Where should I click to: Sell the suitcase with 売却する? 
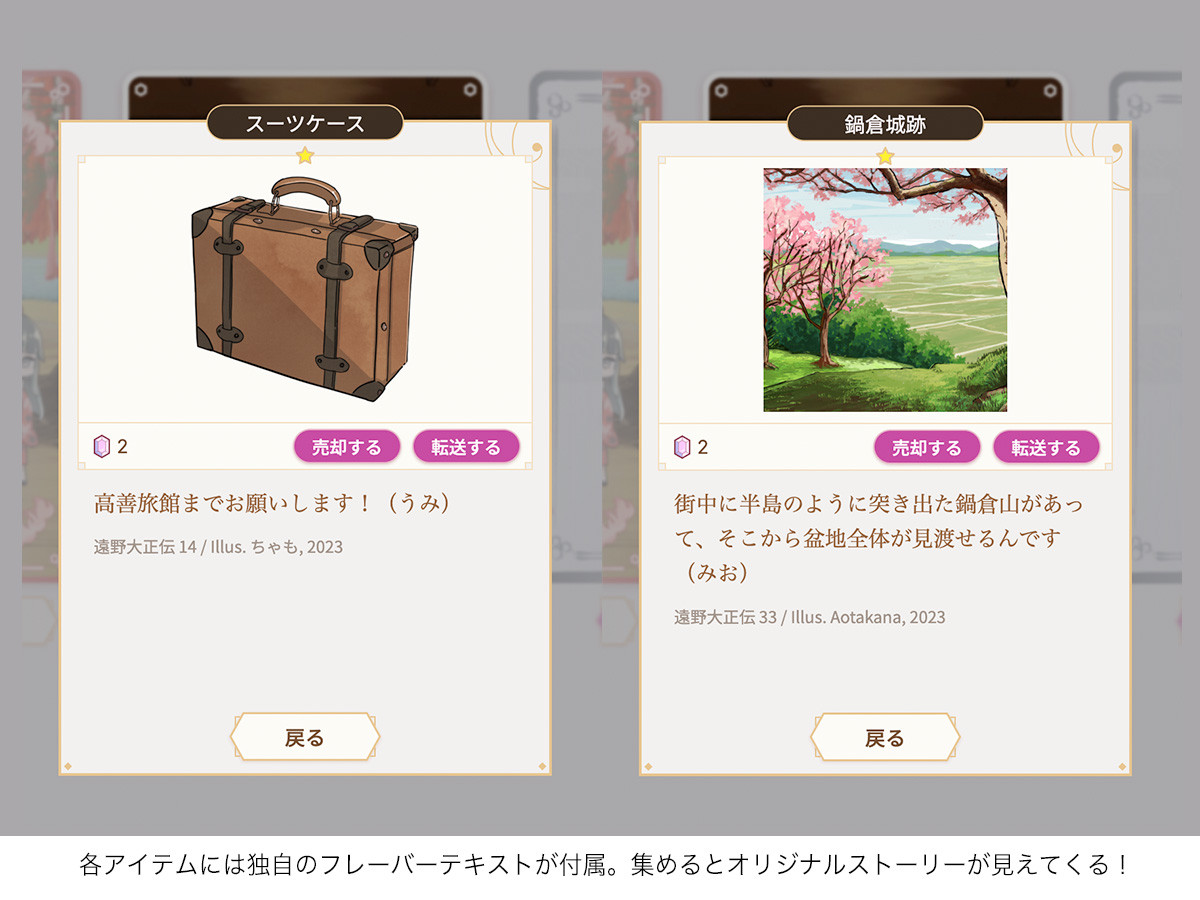pos(347,447)
